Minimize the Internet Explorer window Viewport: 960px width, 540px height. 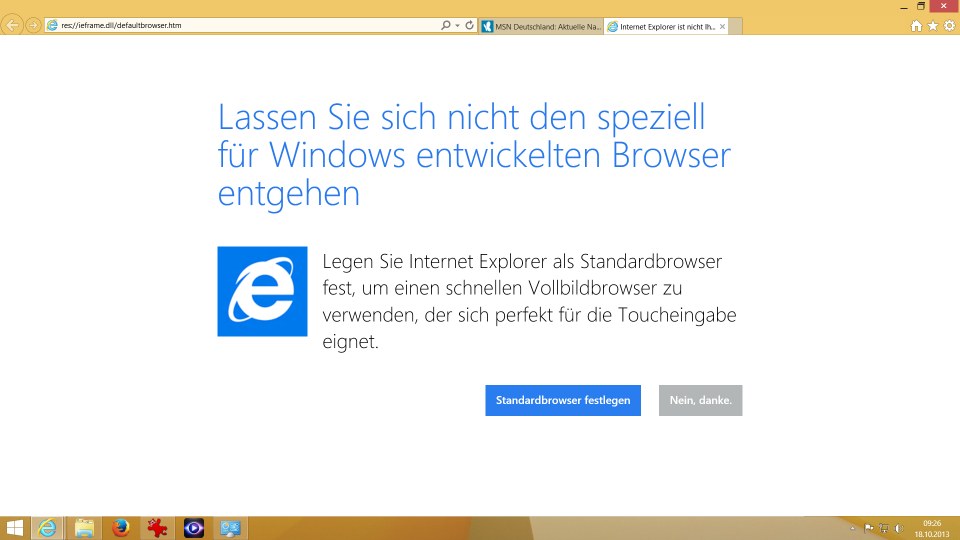click(x=904, y=7)
